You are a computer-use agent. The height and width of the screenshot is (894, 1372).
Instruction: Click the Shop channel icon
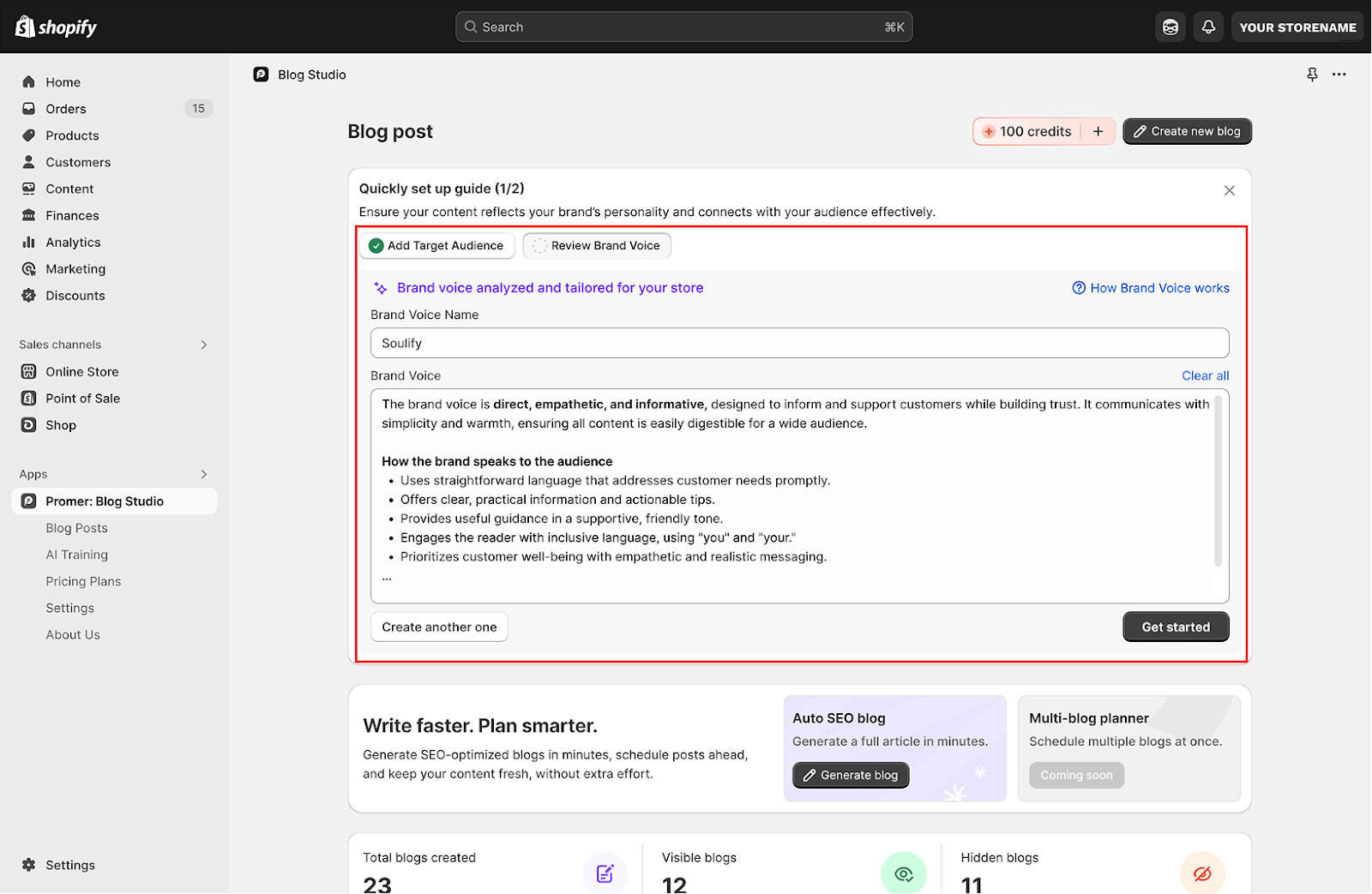coord(29,425)
